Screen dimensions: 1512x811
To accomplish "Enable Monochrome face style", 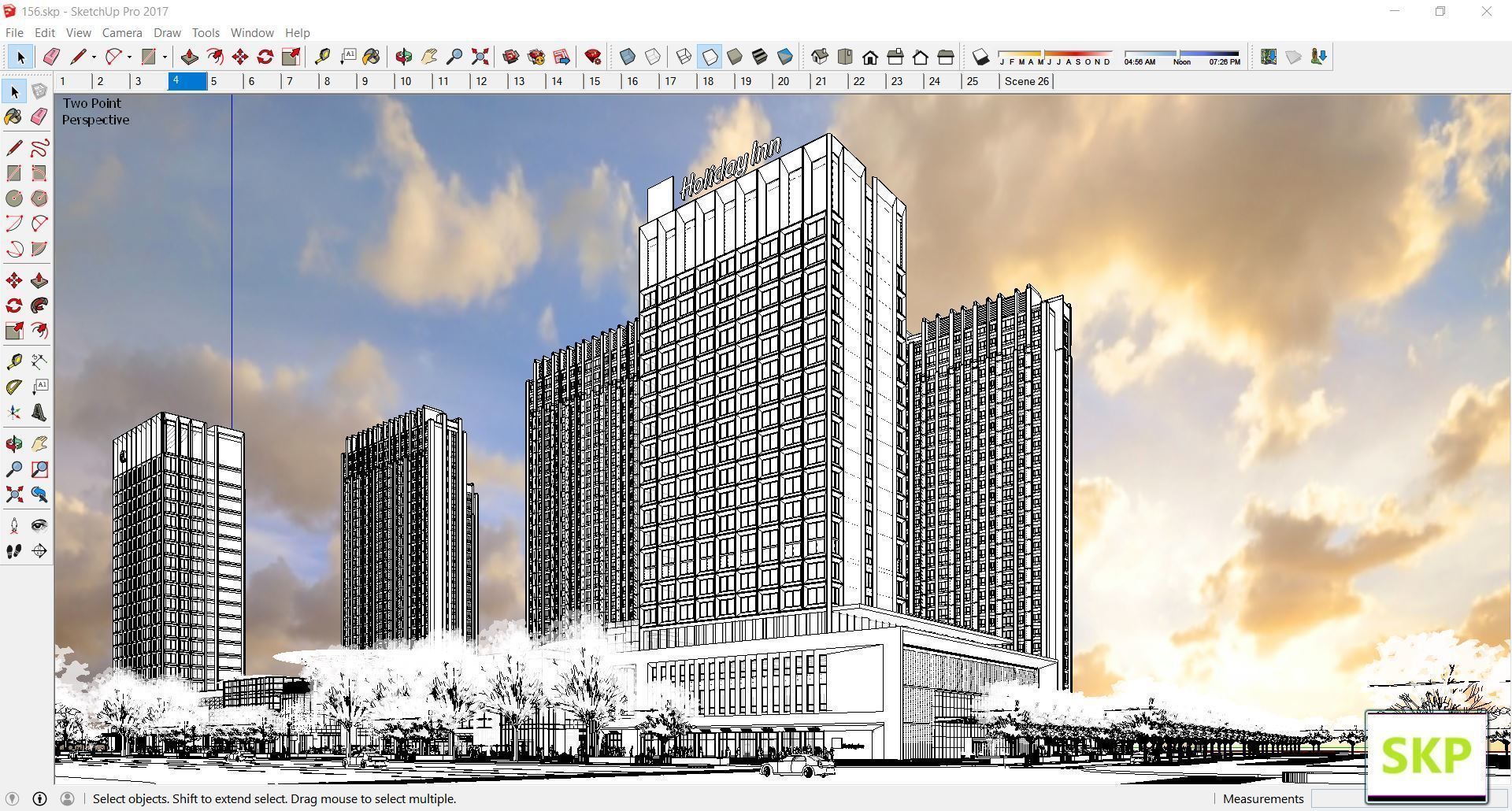I will point(785,57).
